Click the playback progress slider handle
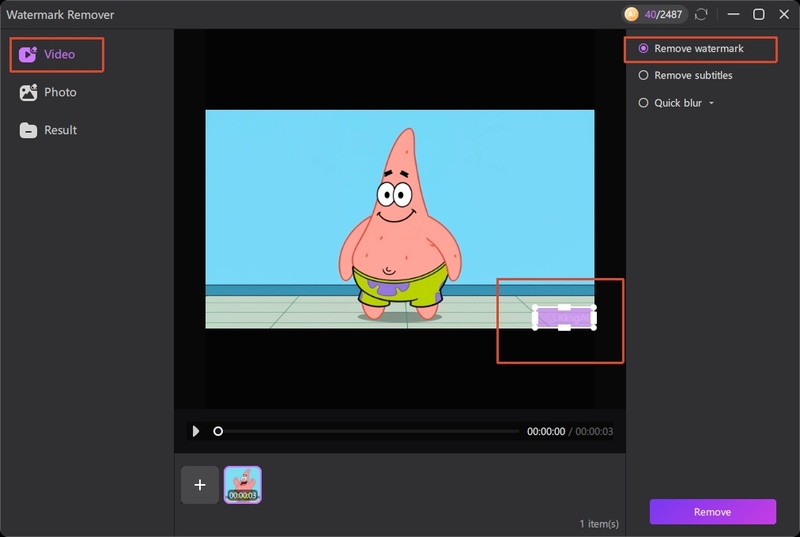Screen dimensions: 800x537 [218, 431]
